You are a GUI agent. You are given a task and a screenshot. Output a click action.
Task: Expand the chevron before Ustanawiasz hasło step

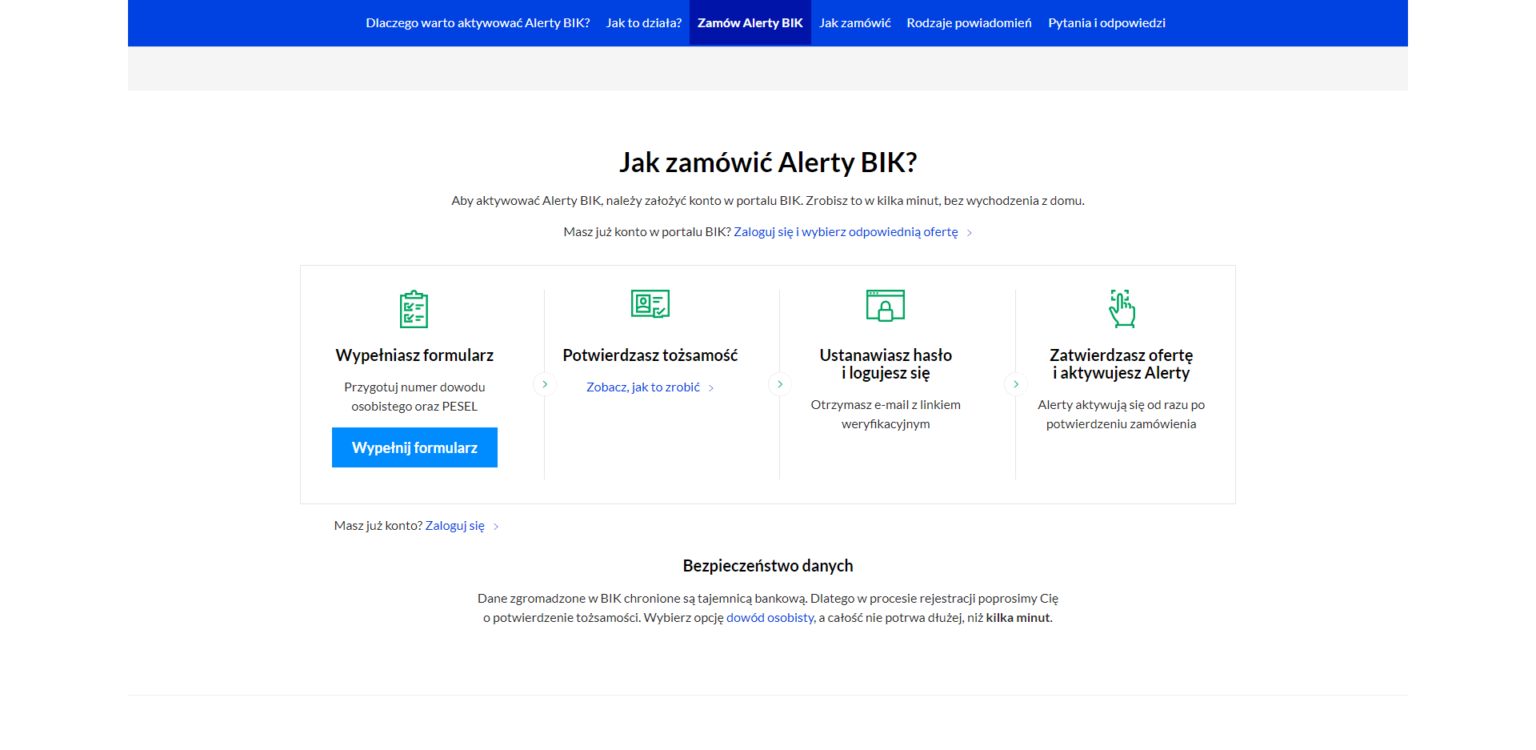pos(780,383)
